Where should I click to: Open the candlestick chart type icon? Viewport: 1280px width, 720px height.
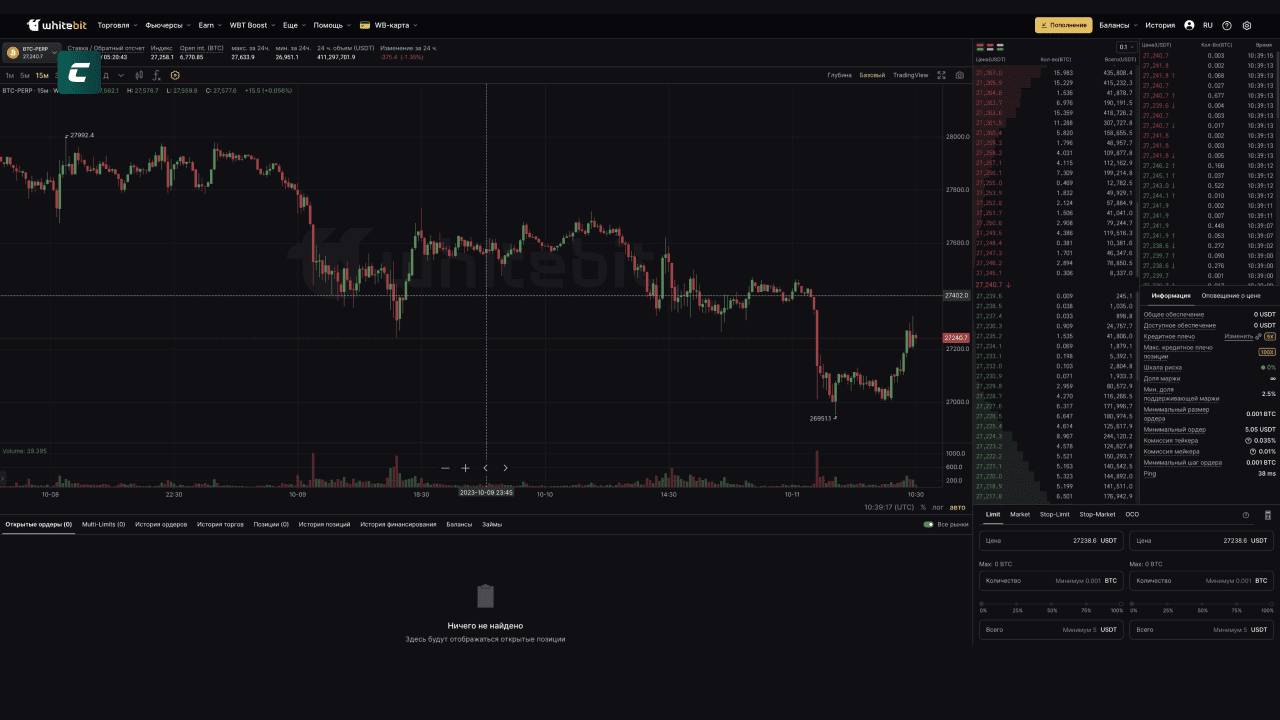[x=139, y=75]
